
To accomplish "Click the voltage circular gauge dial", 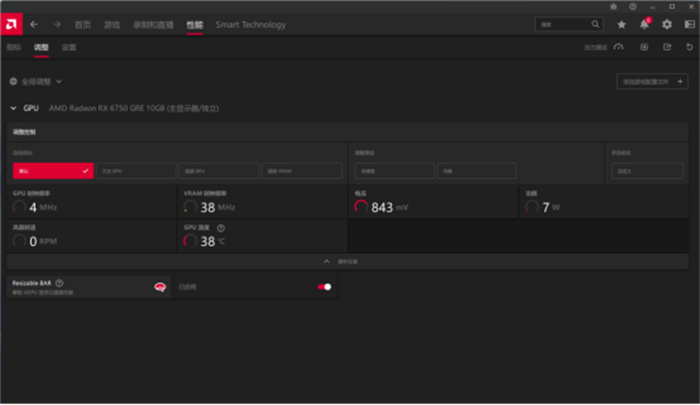I will pyautogui.click(x=361, y=207).
